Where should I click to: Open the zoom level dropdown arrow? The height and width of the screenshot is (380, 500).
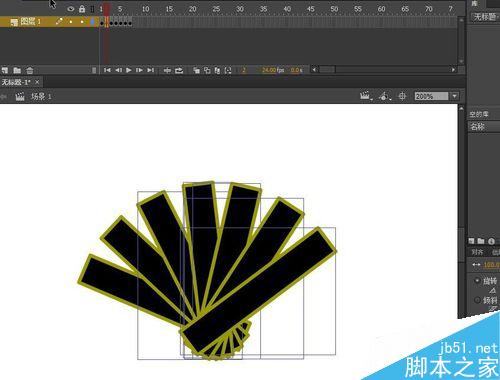pos(455,96)
